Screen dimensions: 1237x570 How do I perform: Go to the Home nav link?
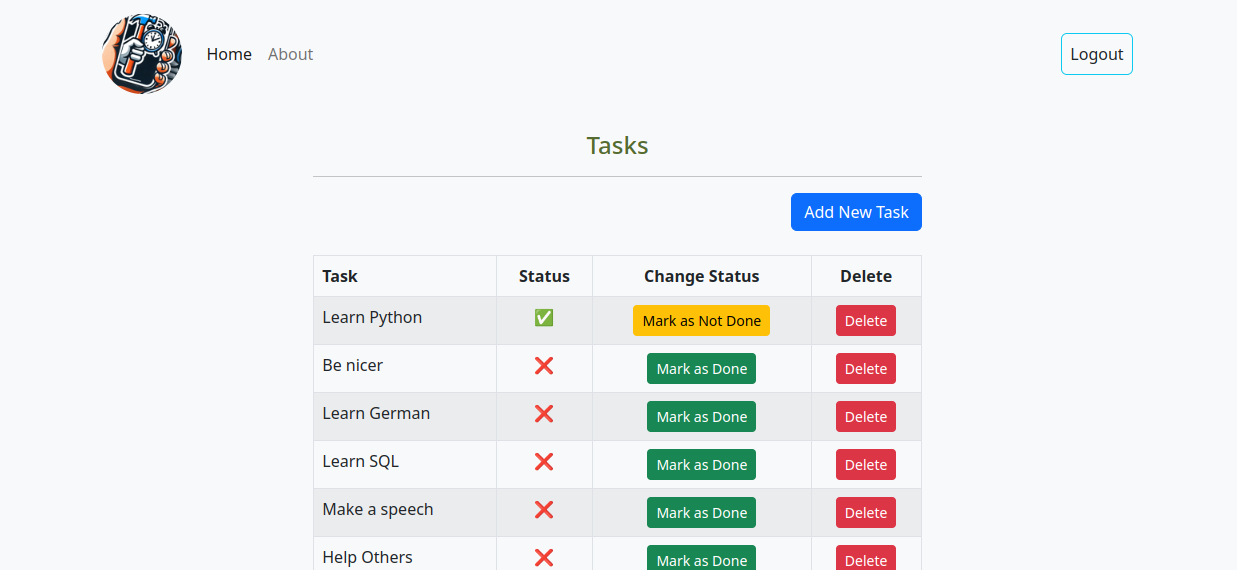[x=229, y=54]
